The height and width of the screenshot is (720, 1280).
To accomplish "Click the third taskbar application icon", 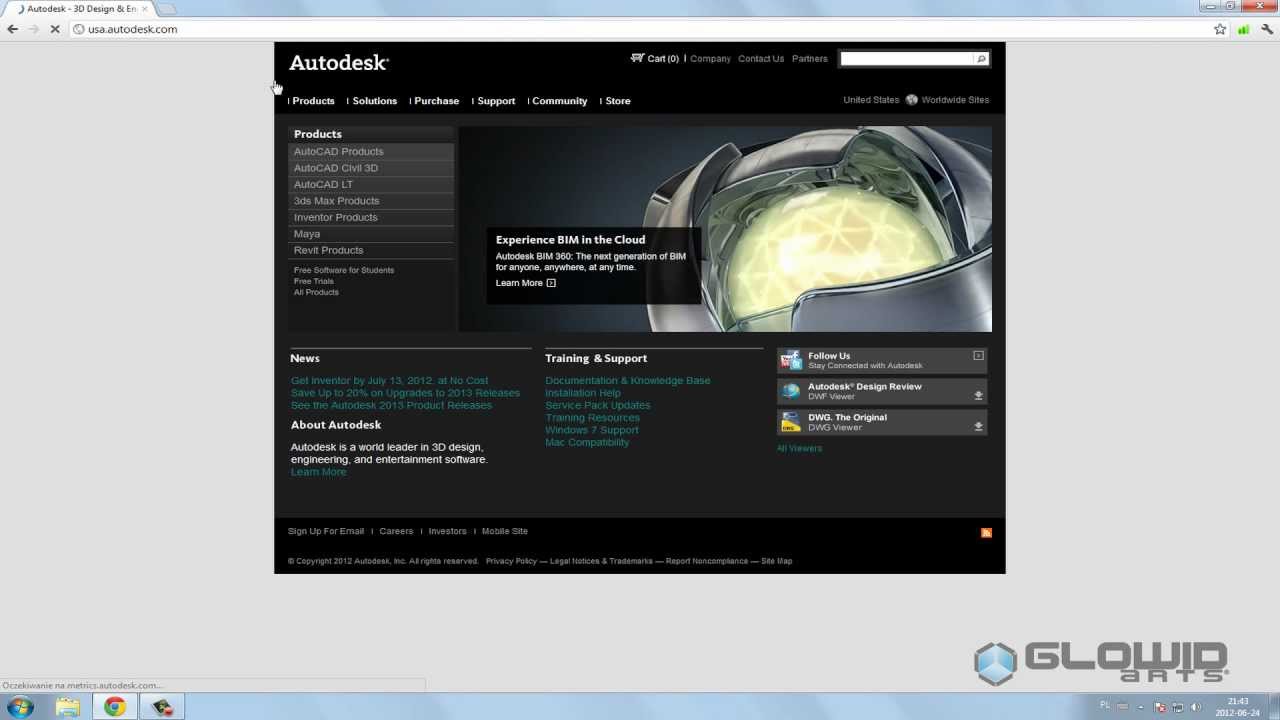I will (163, 707).
